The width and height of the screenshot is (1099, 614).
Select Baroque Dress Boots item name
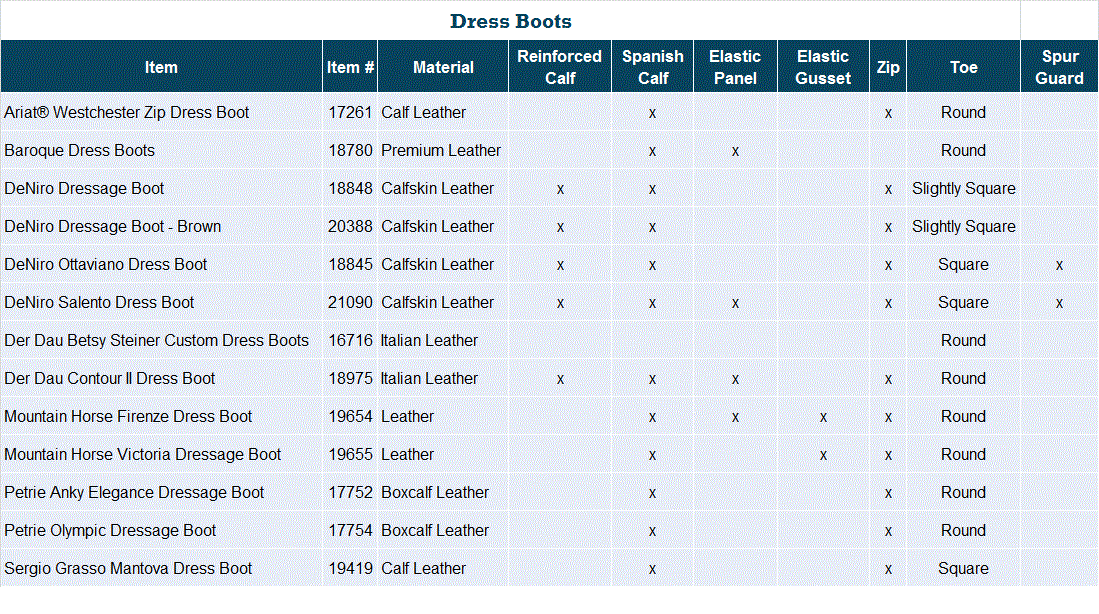(79, 151)
